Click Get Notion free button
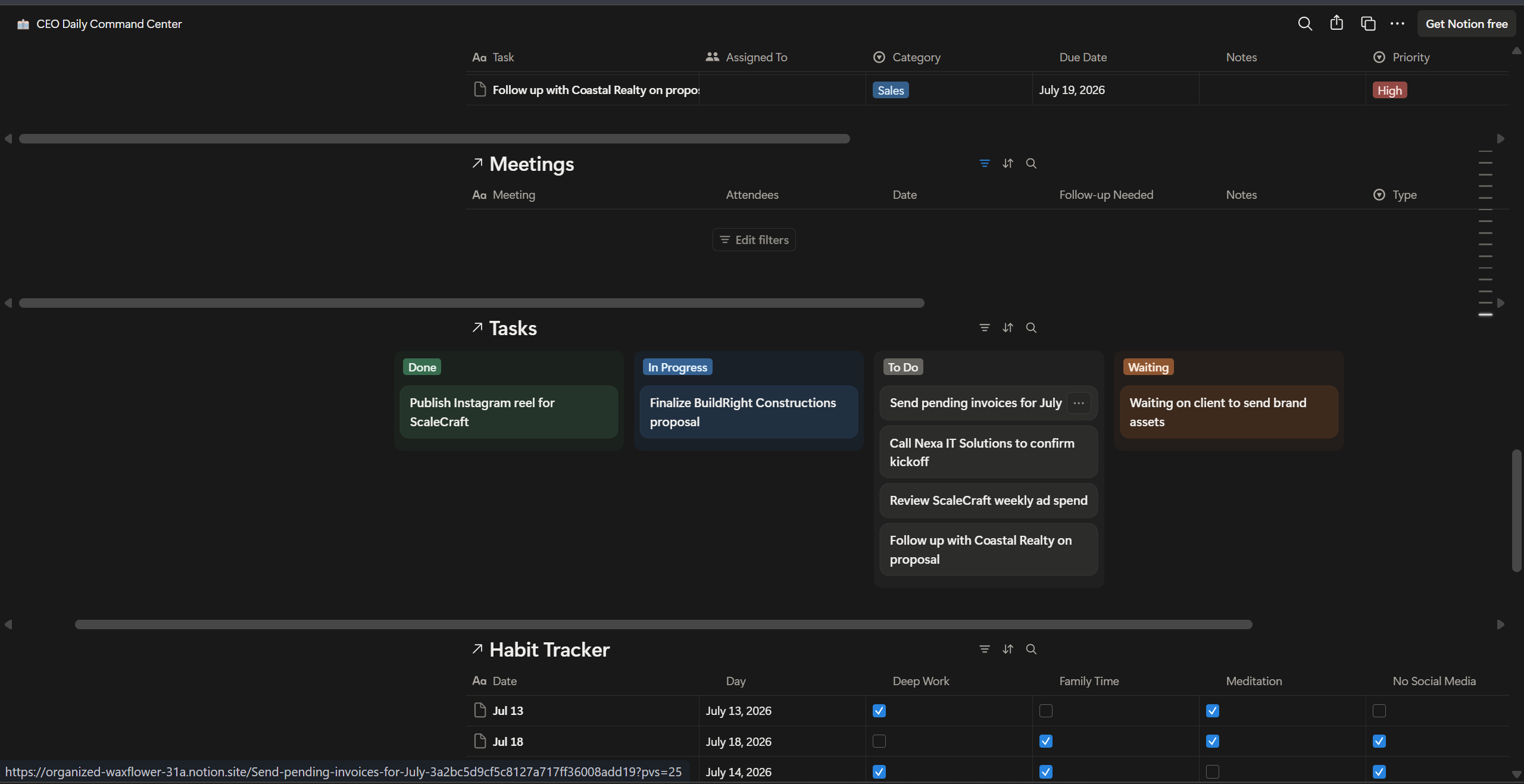Viewport: 1524px width, 784px height. click(x=1466, y=24)
